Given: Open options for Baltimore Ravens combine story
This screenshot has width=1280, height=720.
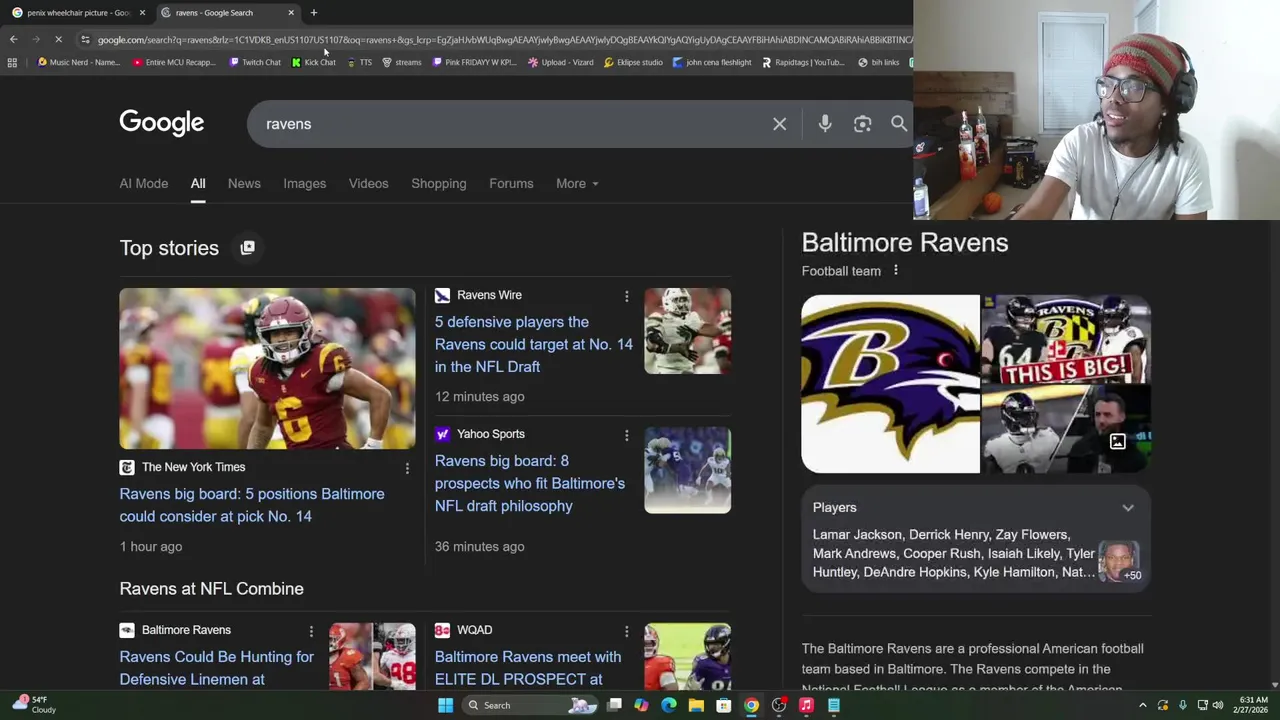Looking at the screenshot, I should pos(311,631).
